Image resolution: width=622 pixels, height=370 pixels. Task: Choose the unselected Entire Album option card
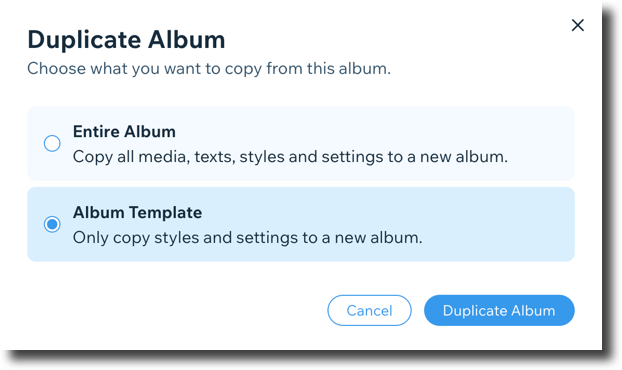(301, 143)
